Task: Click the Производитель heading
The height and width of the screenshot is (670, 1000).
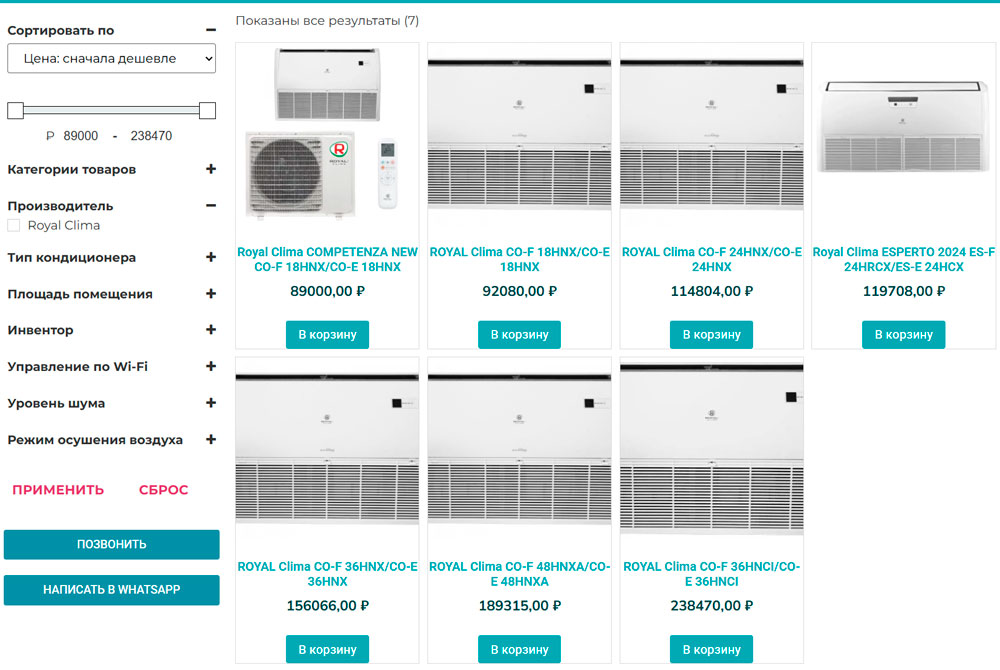Action: click(x=60, y=206)
